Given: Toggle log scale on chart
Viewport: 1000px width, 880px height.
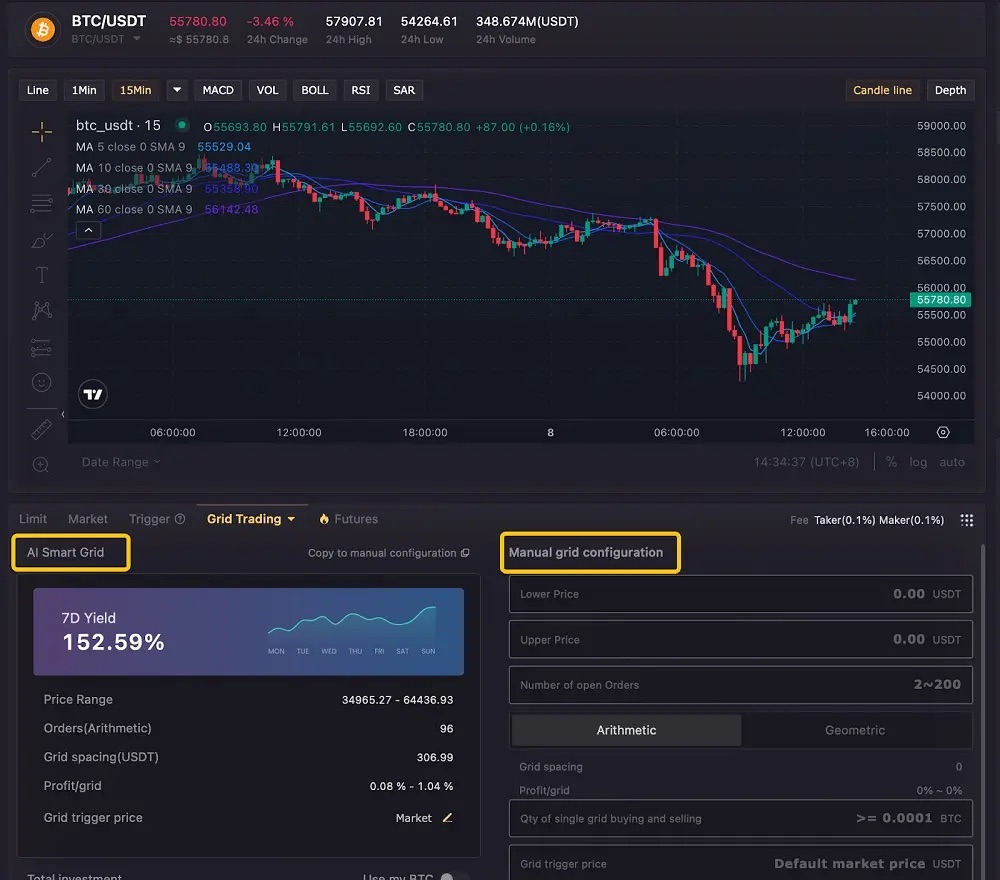Looking at the screenshot, I should [x=918, y=462].
